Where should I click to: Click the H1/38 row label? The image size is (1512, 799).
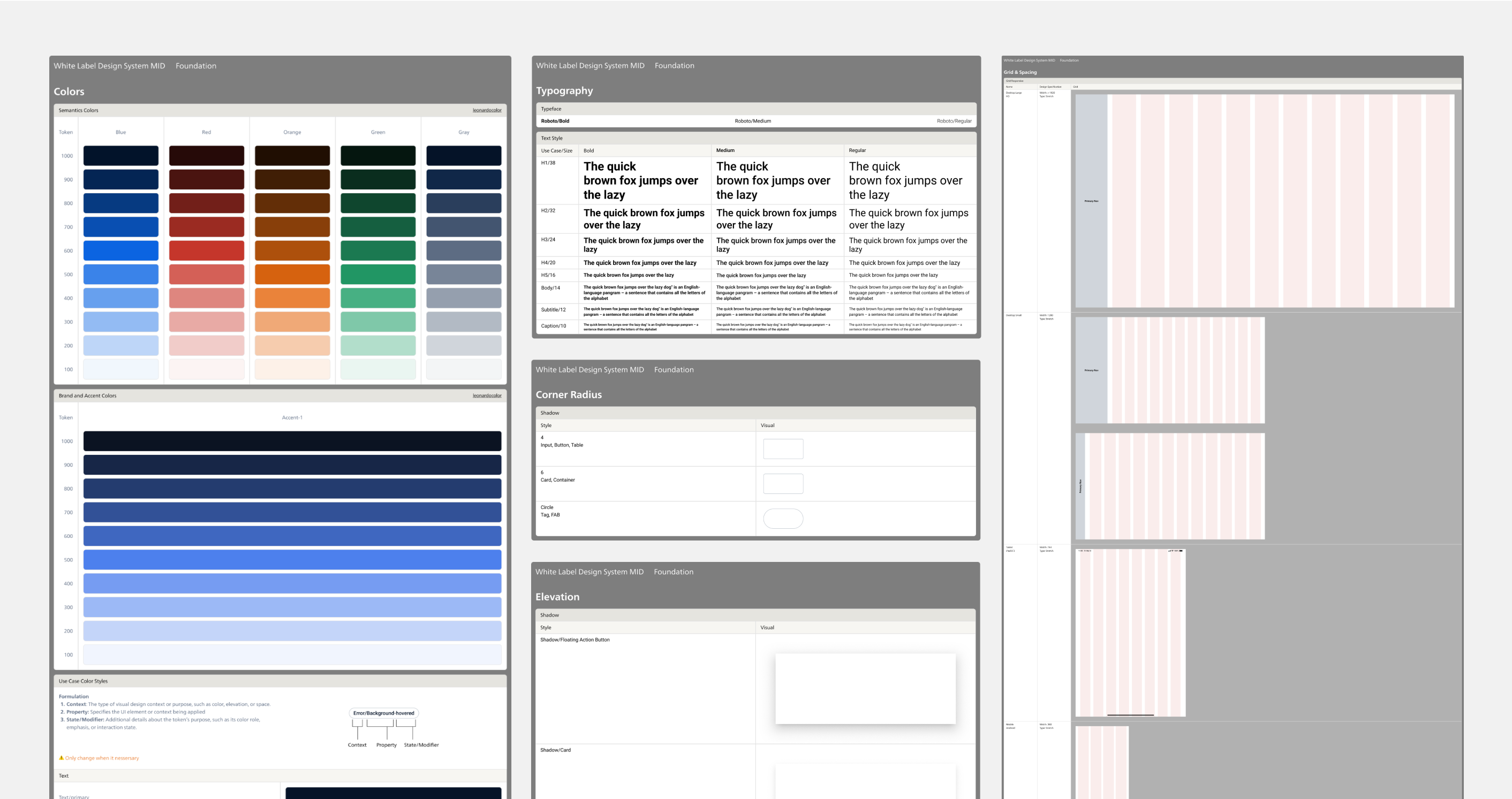548,163
